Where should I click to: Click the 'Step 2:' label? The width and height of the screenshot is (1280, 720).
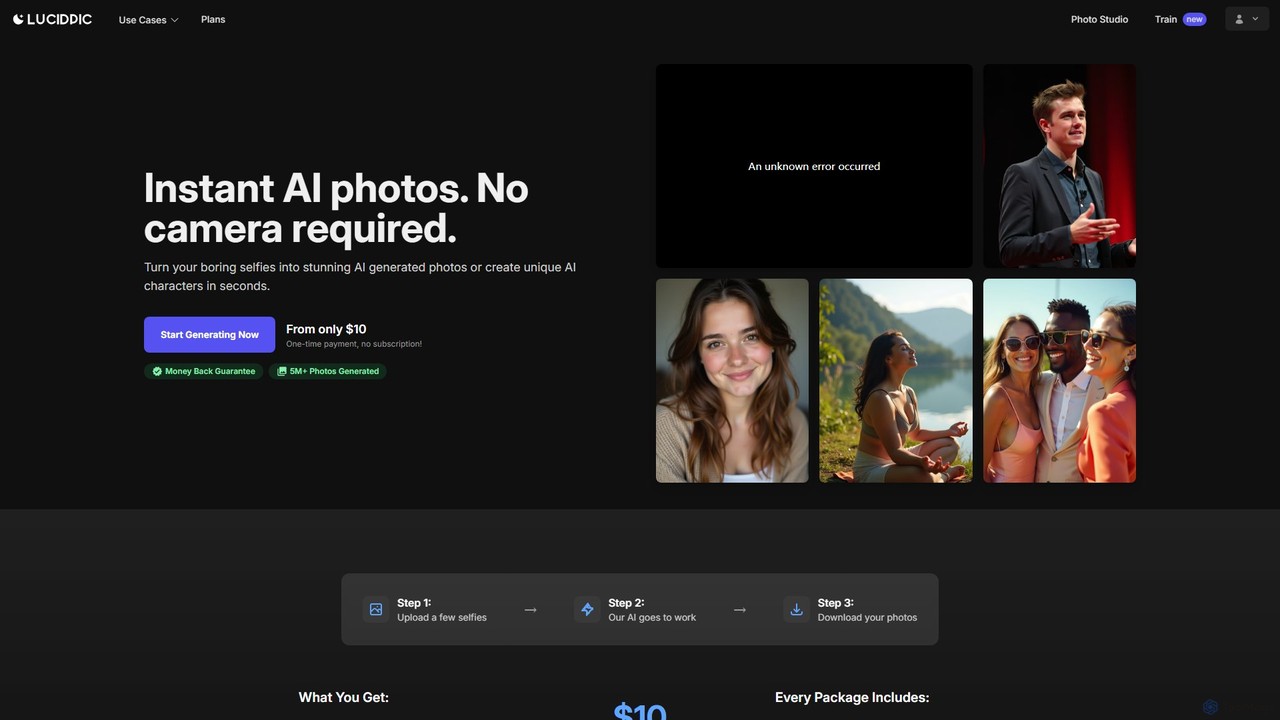coord(626,603)
